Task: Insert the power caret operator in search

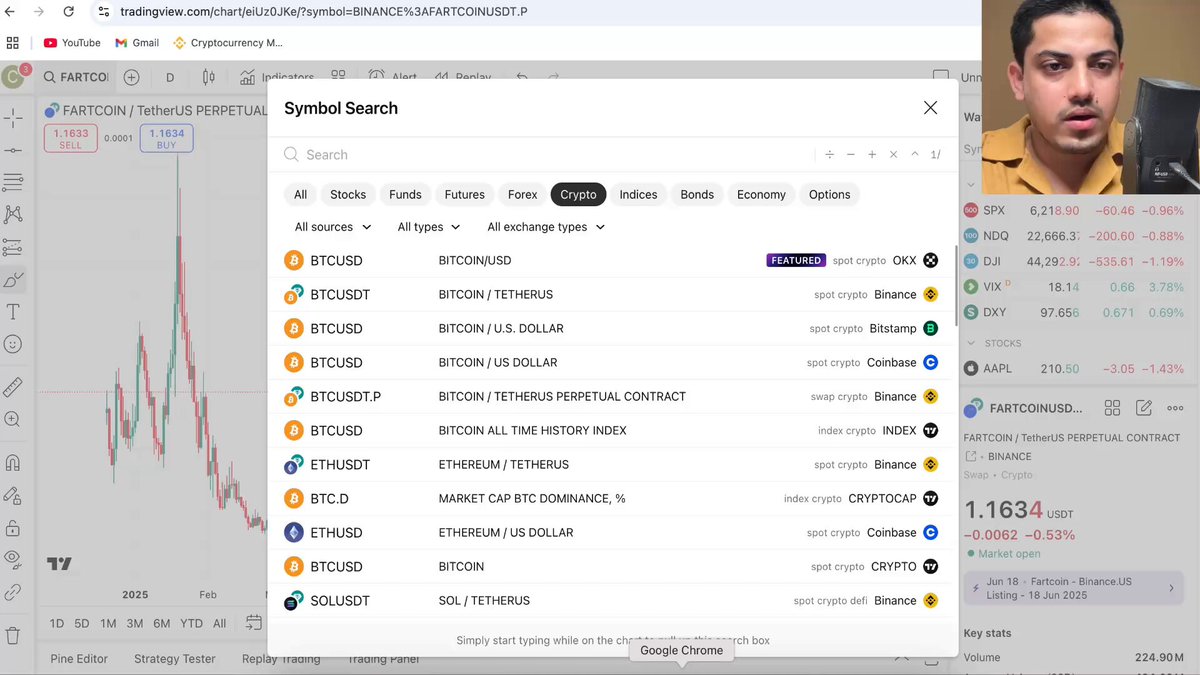Action: [x=915, y=155]
